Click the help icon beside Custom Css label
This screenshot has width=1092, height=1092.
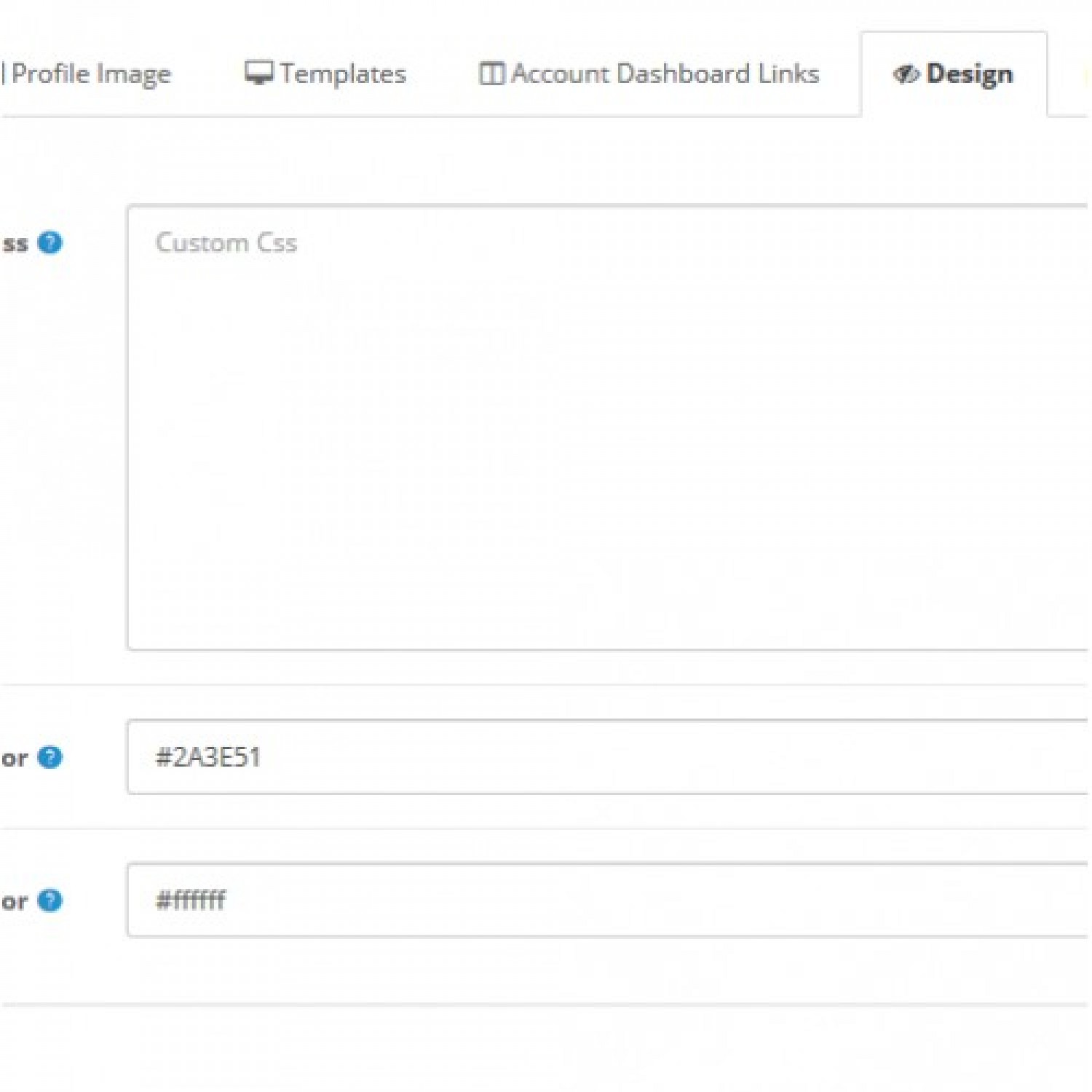tap(50, 242)
